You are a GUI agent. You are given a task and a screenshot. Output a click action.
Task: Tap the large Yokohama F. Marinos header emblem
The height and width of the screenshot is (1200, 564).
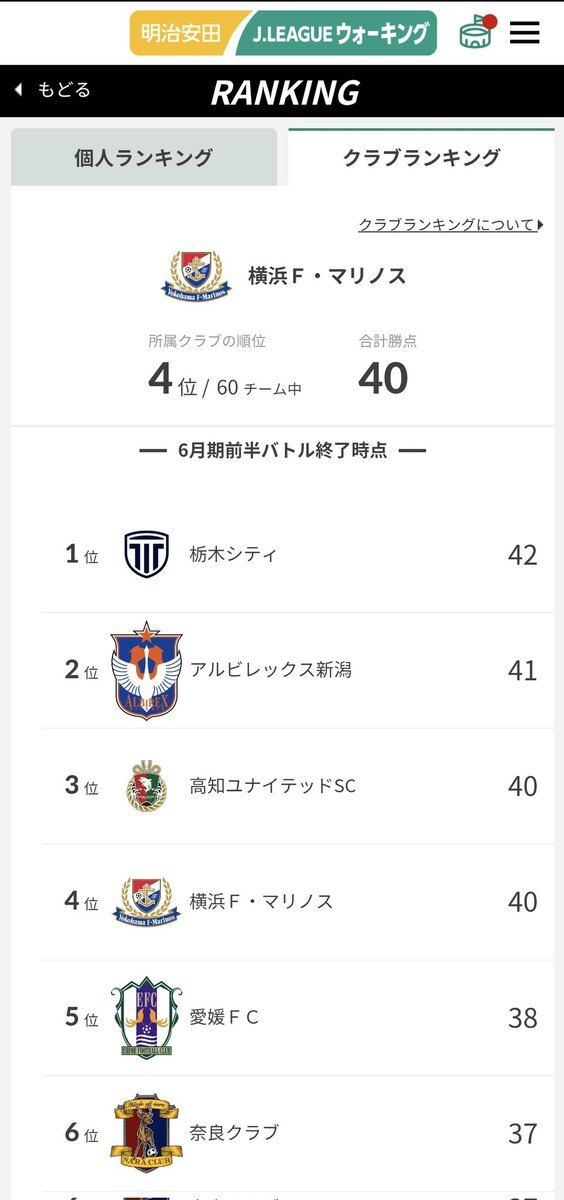196,276
